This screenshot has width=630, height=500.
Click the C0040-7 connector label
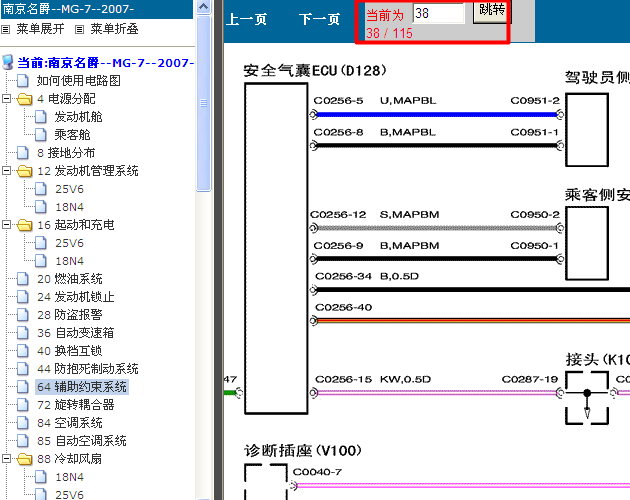point(317,472)
